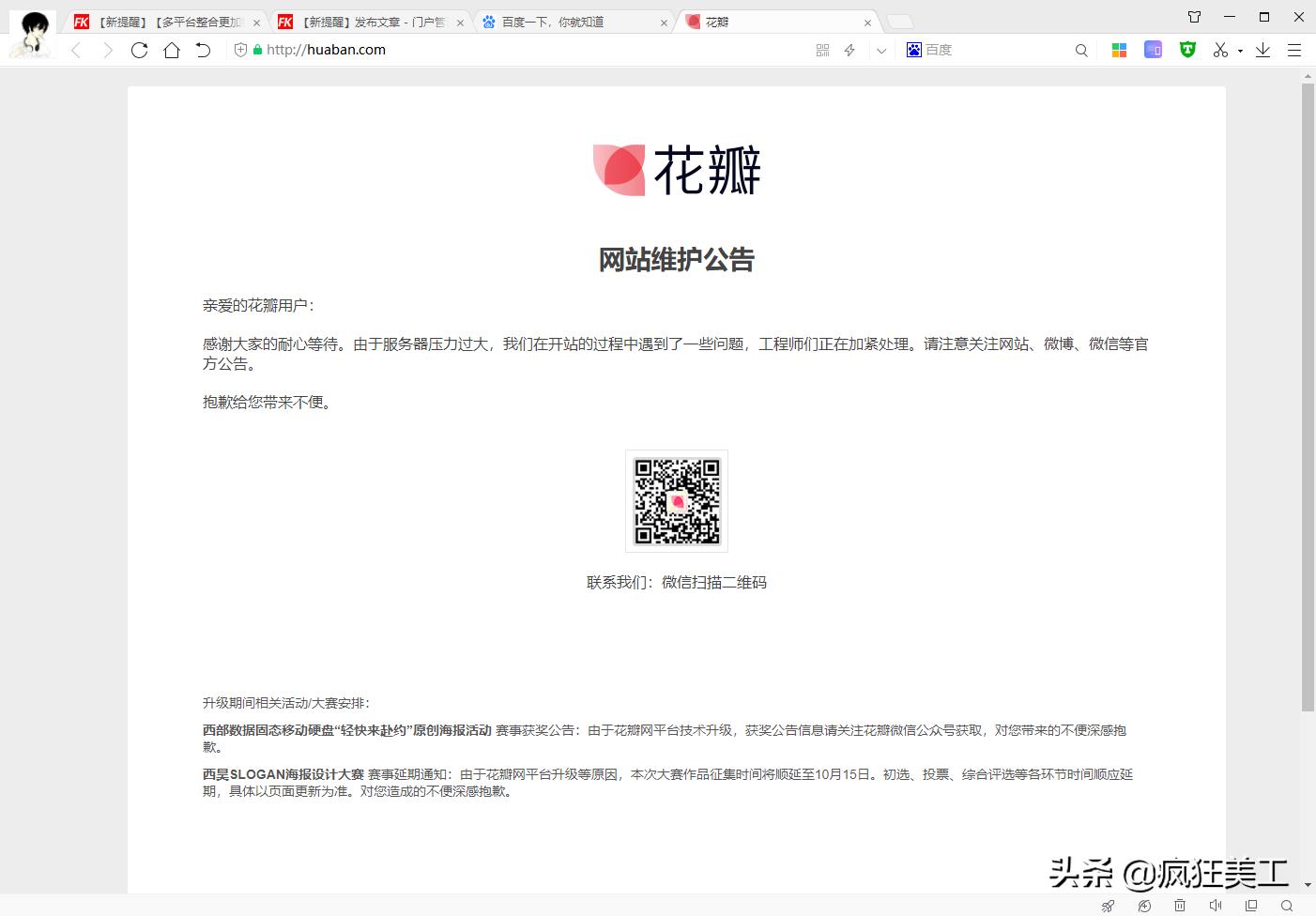
Task: Click the undo close tab arrow icon
Action: pyautogui.click(x=203, y=51)
